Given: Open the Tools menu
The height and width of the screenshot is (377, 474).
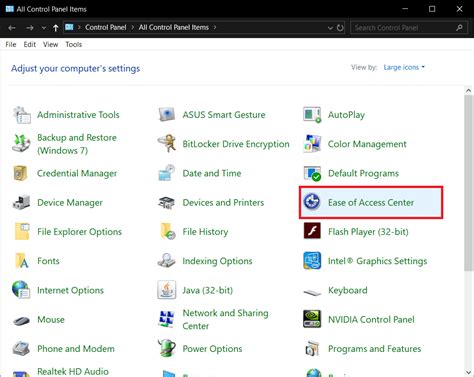Looking at the screenshot, I should (x=74, y=44).
